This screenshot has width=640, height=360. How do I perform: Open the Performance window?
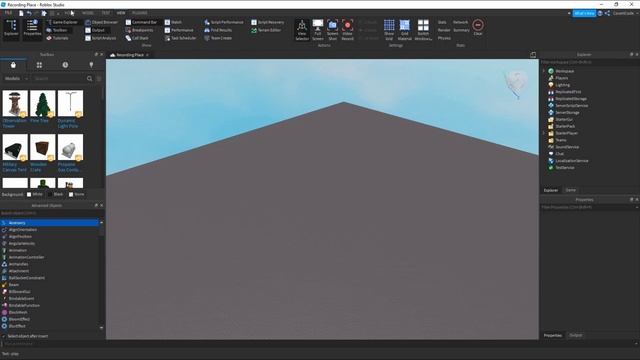[x=179, y=30]
